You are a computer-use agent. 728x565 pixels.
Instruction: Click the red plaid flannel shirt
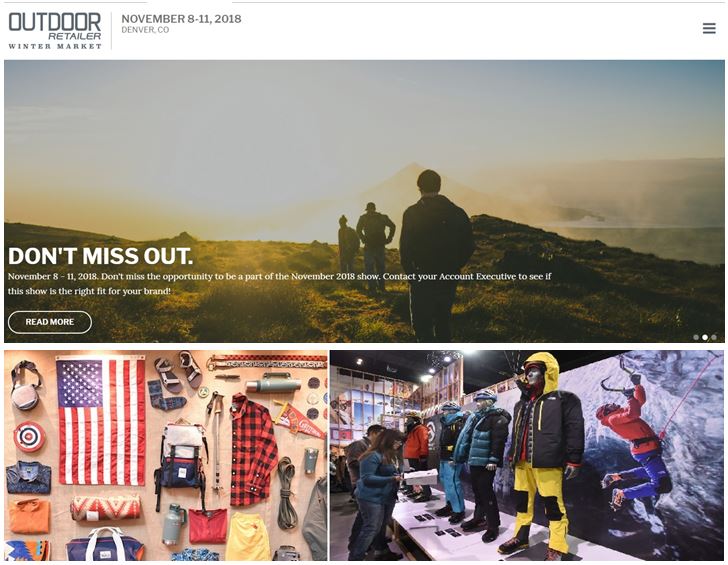coord(253,449)
